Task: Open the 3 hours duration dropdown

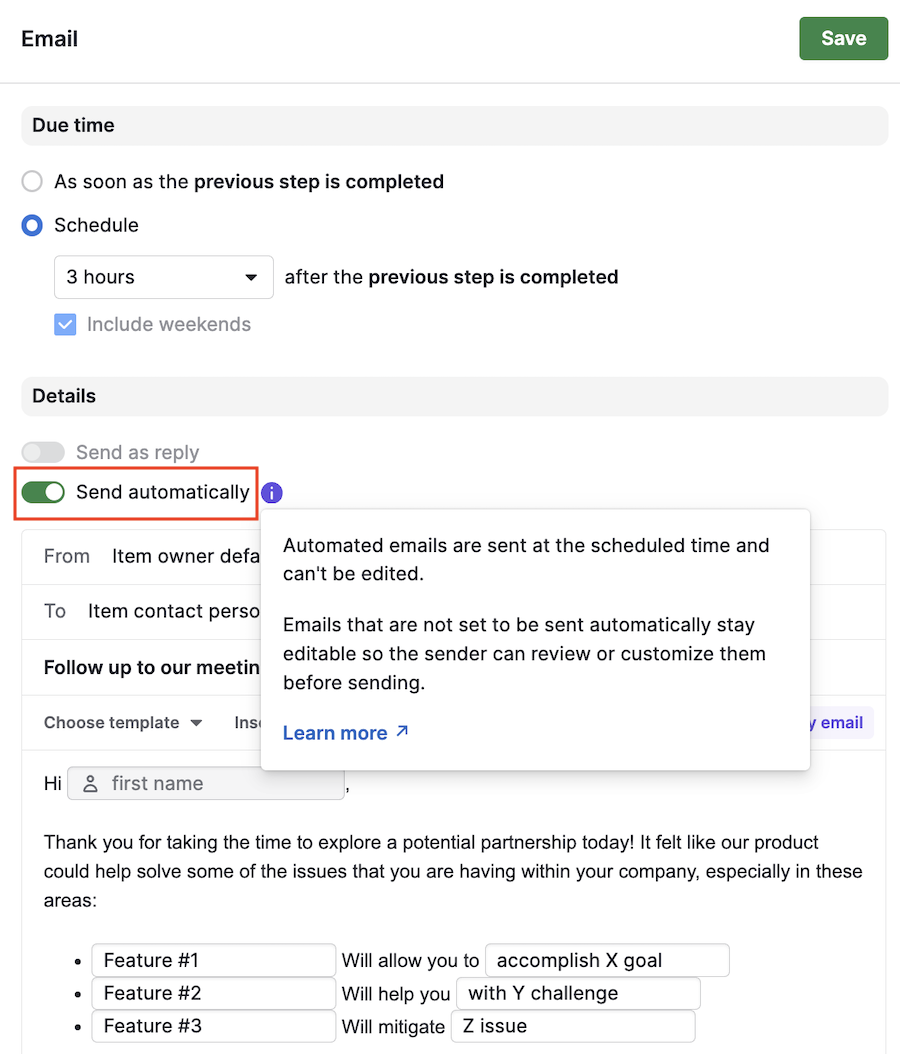Action: click(163, 277)
